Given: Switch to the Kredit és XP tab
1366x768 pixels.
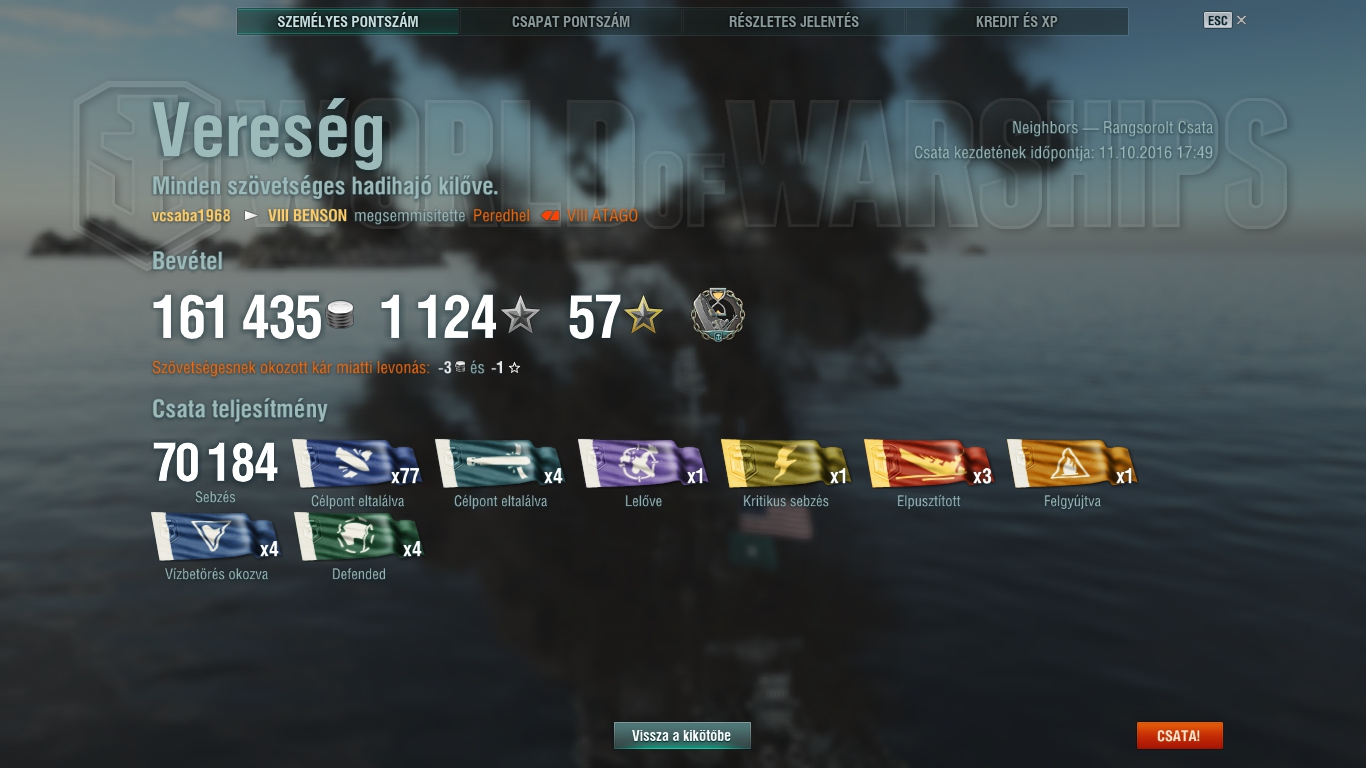Looking at the screenshot, I should click(1017, 21).
